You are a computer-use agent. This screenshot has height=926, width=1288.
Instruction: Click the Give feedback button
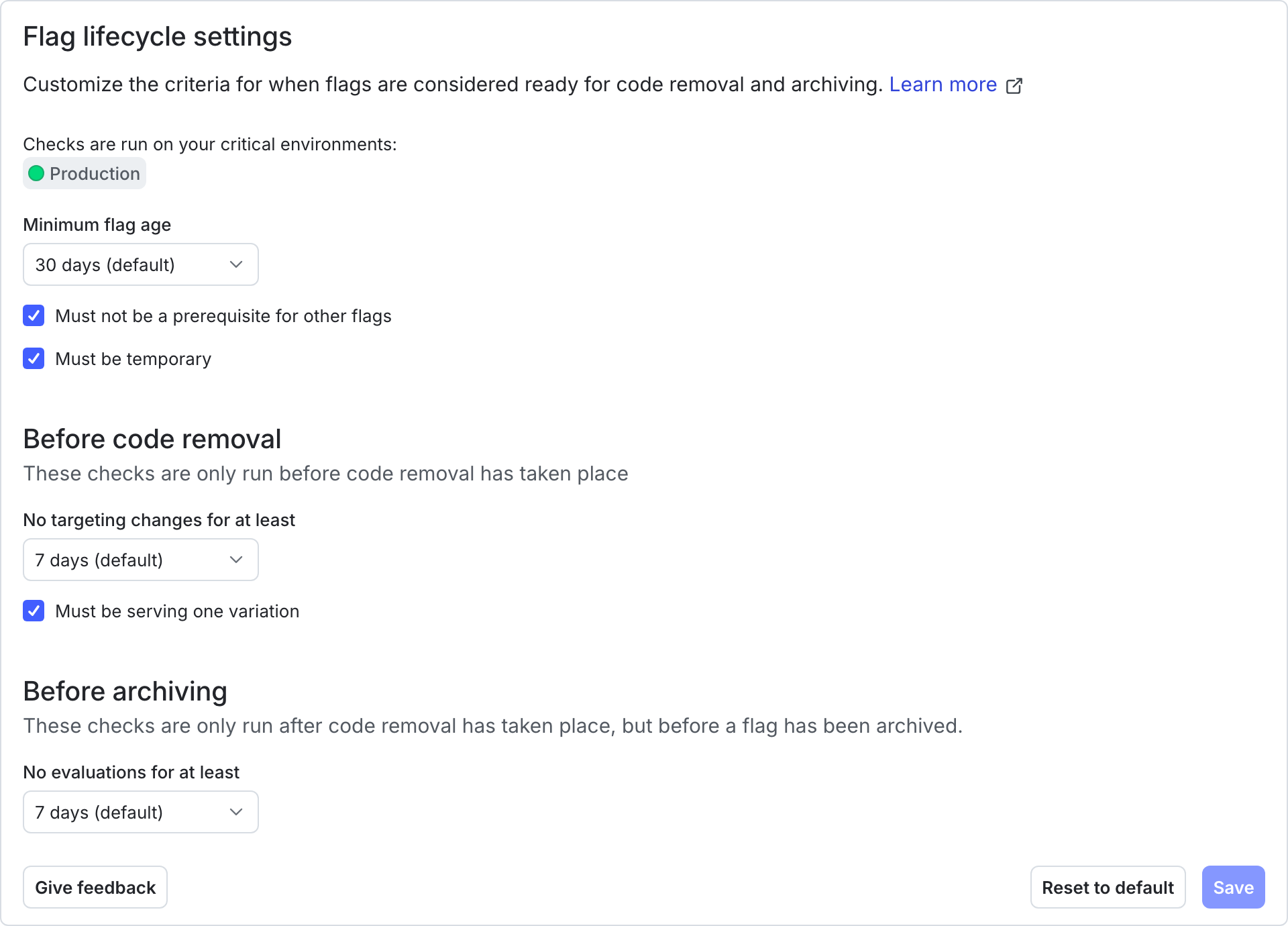(95, 887)
